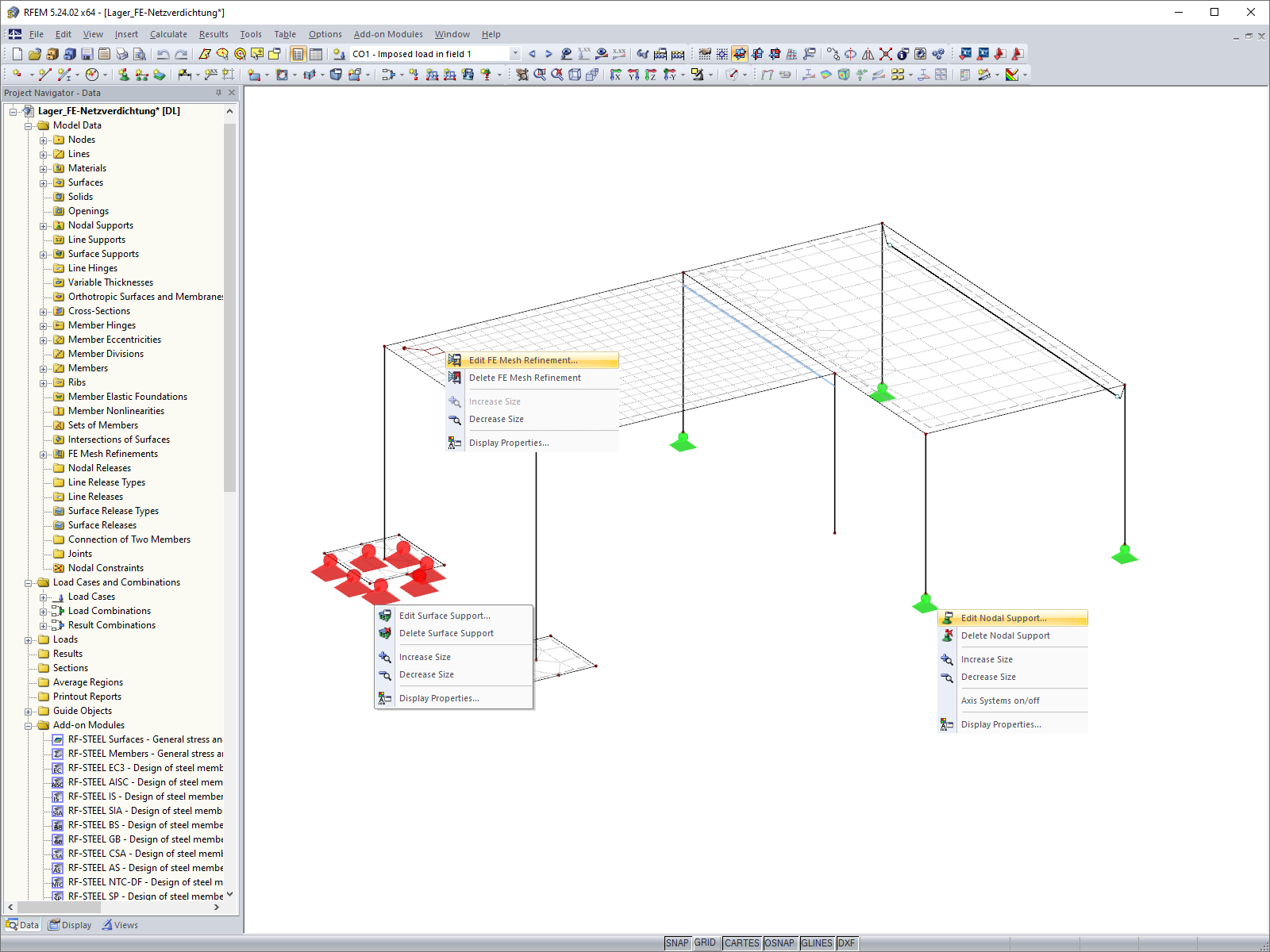This screenshot has width=1270, height=952.
Task: Go to the next load case arrow
Action: pos(548,54)
